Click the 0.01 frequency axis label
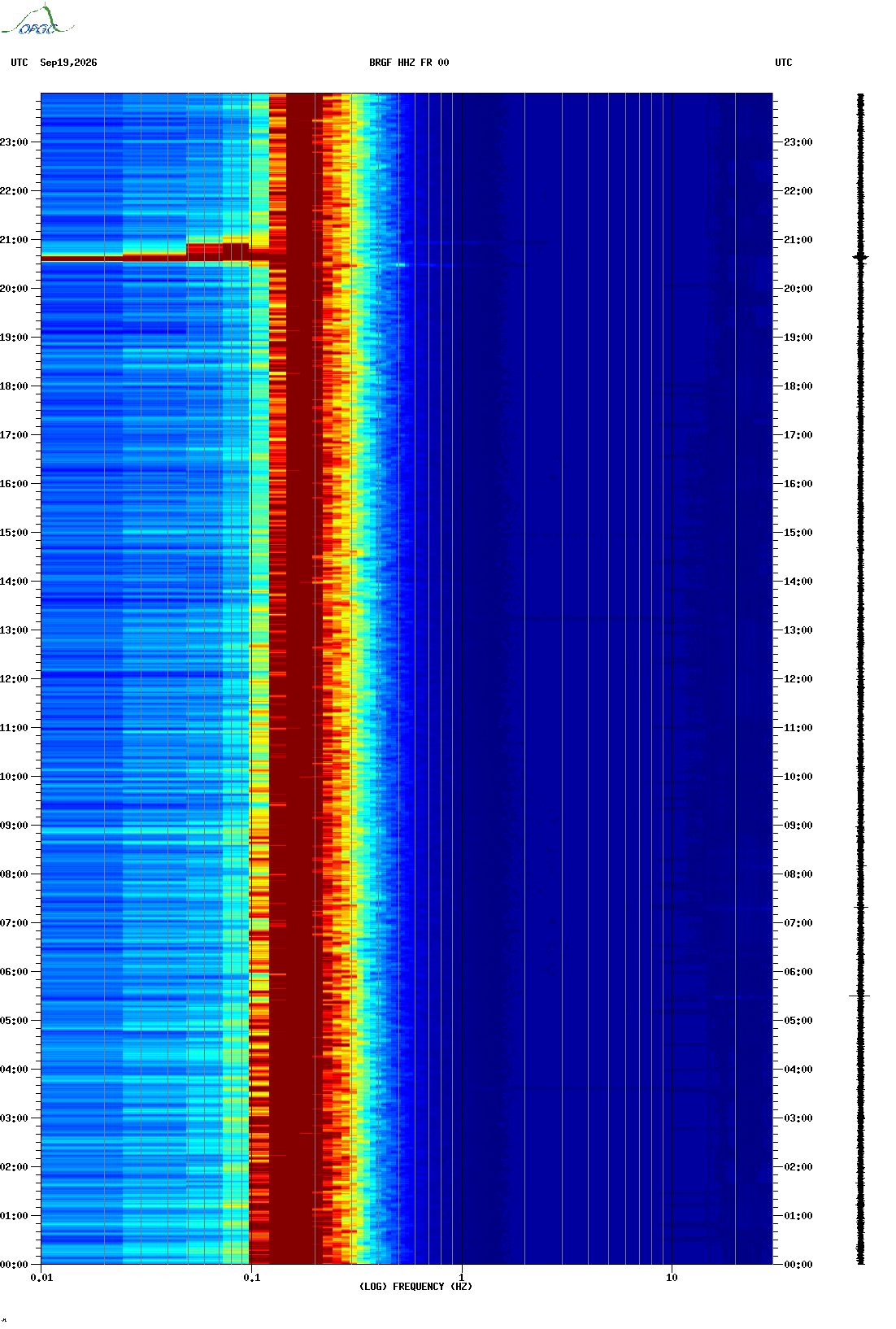This screenshot has width=896, height=1329. coord(41,1278)
